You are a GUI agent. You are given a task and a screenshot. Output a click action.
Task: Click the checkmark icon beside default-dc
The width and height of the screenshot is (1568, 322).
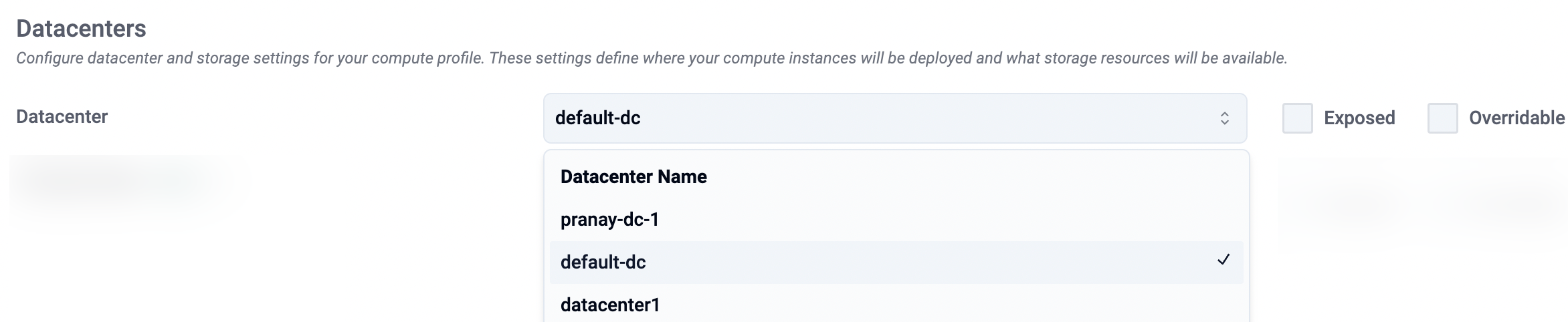coord(1223,260)
